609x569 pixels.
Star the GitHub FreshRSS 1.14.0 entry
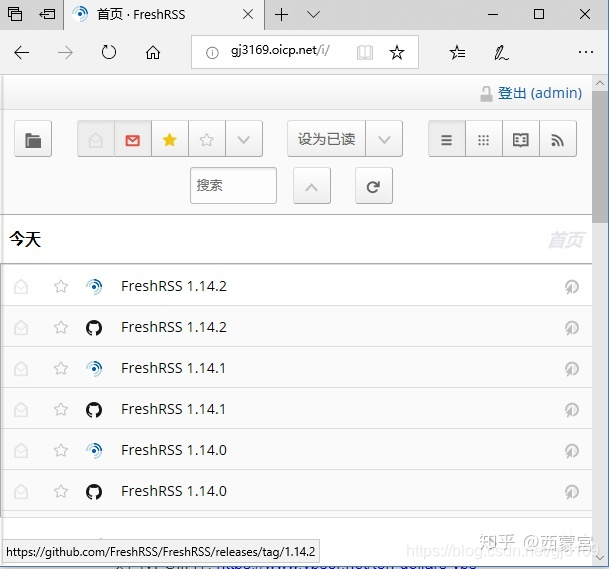[x=61, y=492]
